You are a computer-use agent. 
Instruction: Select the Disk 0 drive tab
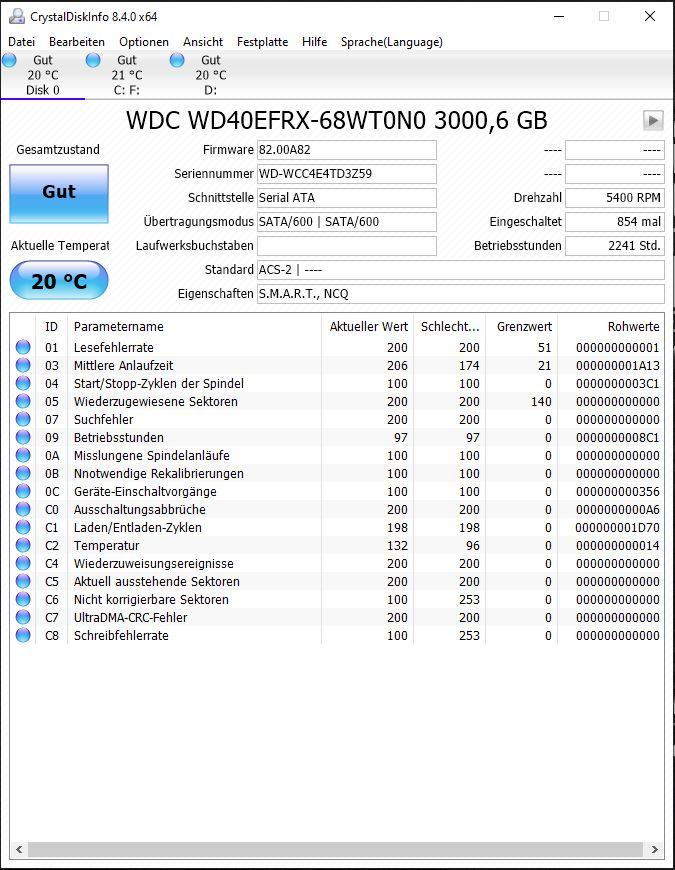click(43, 75)
